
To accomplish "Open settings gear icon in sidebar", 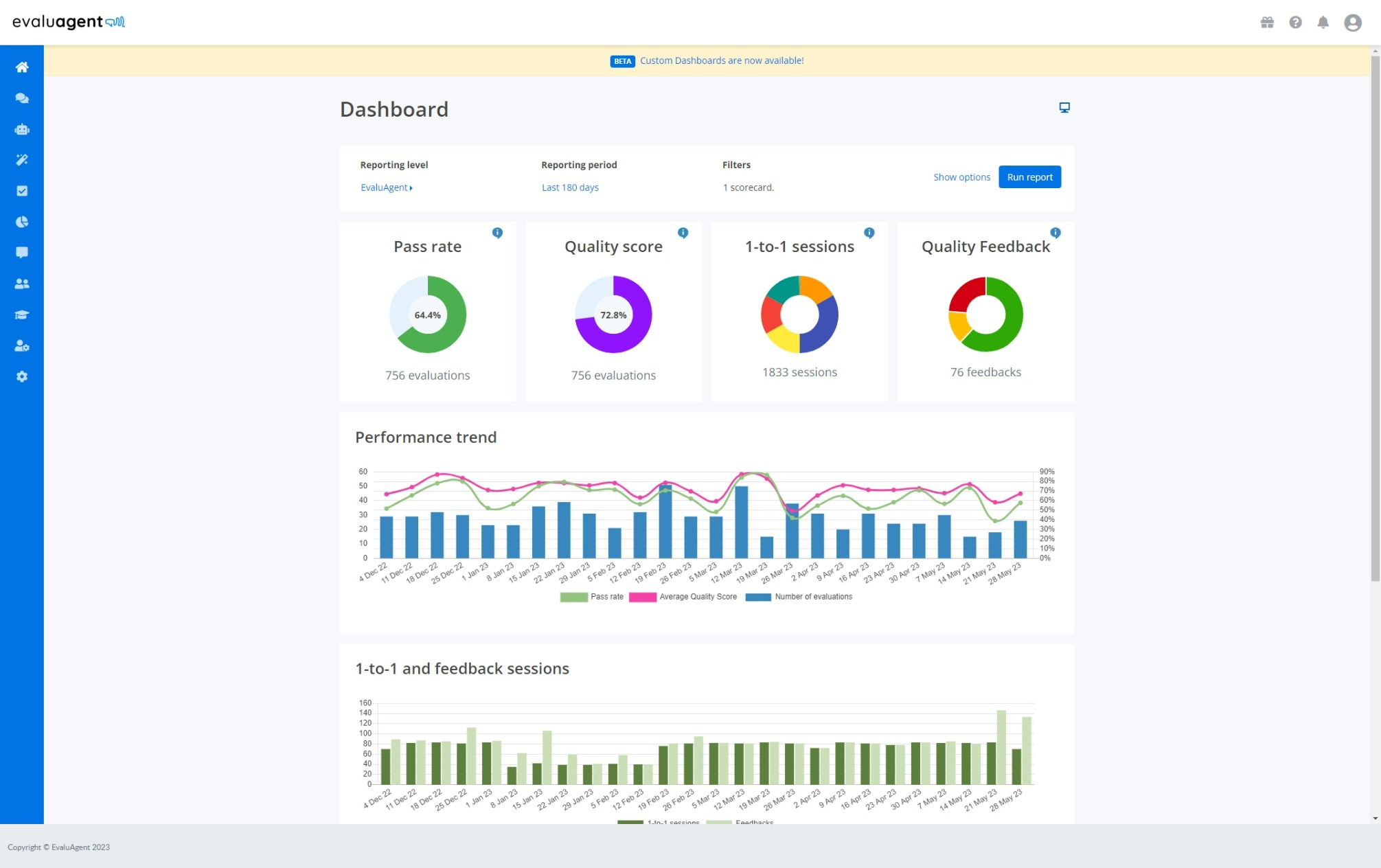I will click(x=22, y=376).
